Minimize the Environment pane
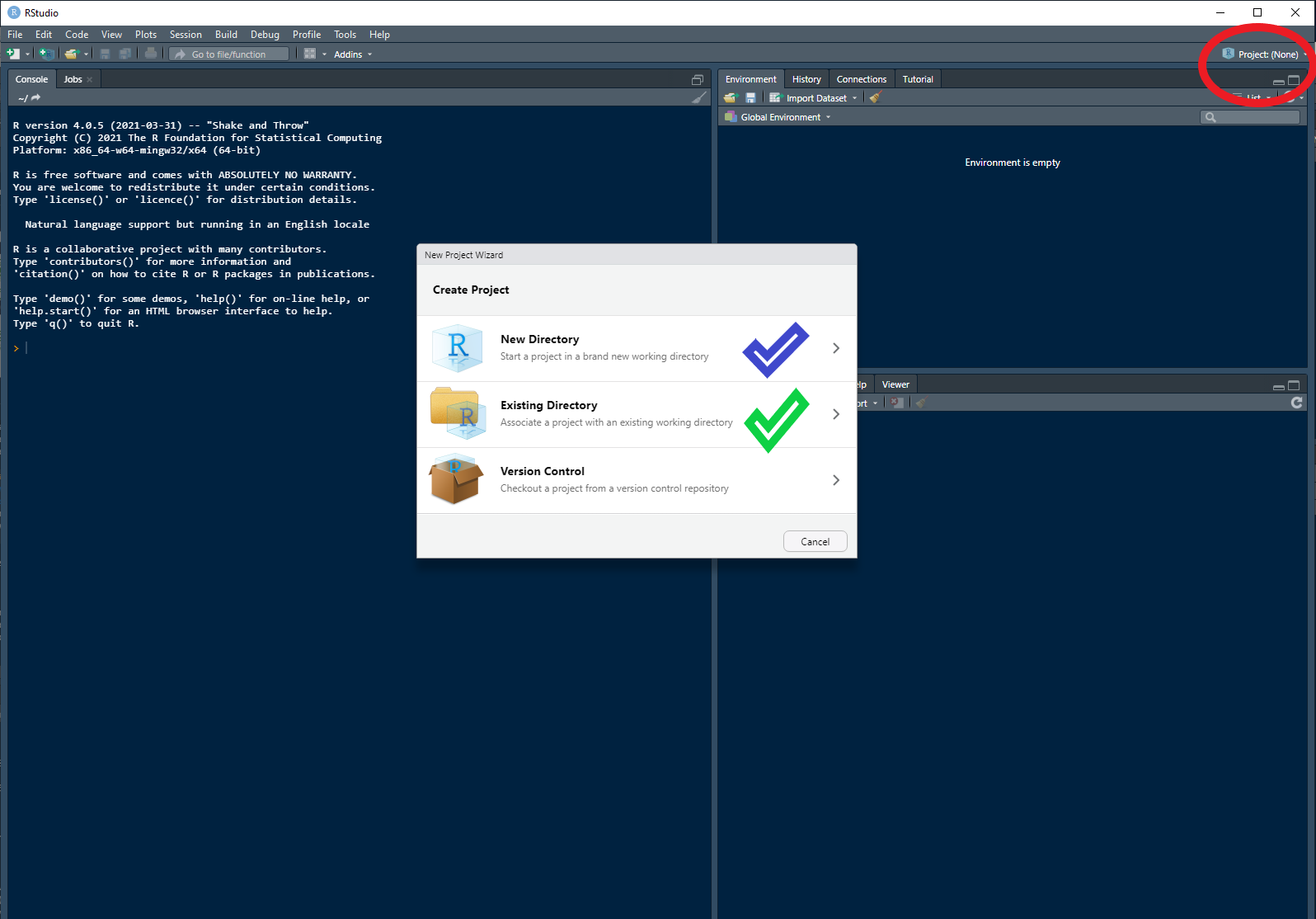Viewport: 1316px width, 919px height. click(1279, 82)
